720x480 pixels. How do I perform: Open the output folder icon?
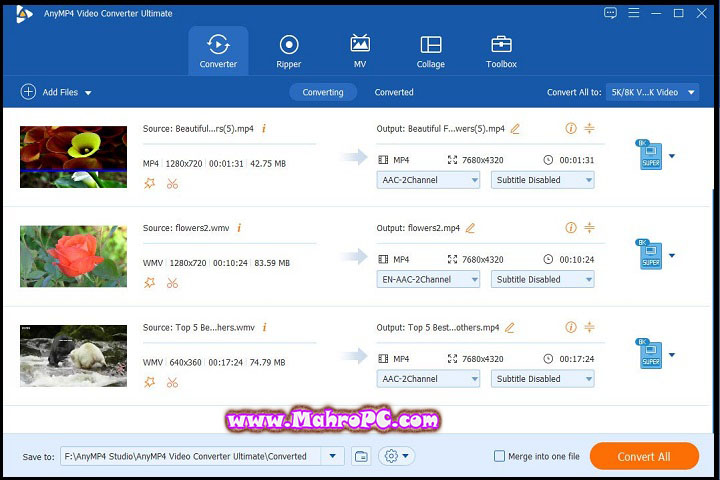coord(361,456)
